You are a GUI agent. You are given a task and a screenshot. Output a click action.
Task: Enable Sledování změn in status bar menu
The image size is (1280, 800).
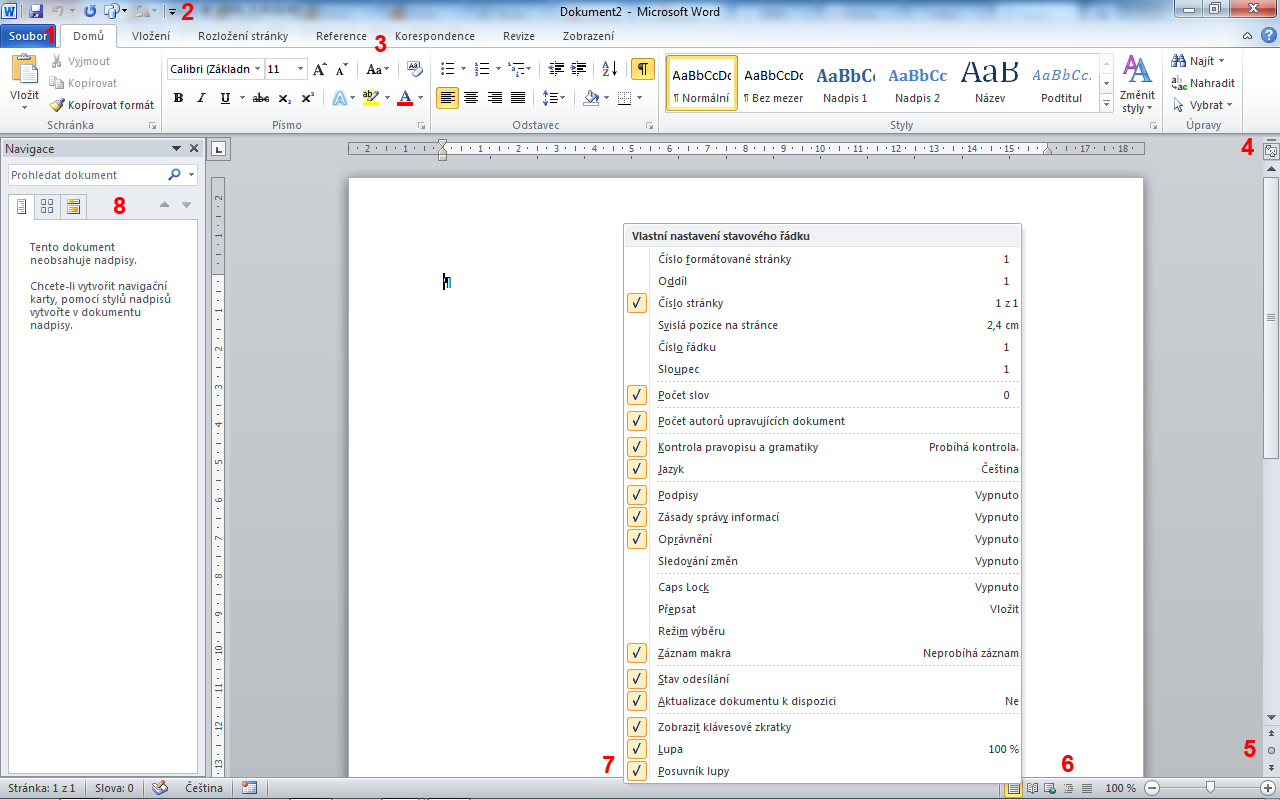tap(822, 561)
